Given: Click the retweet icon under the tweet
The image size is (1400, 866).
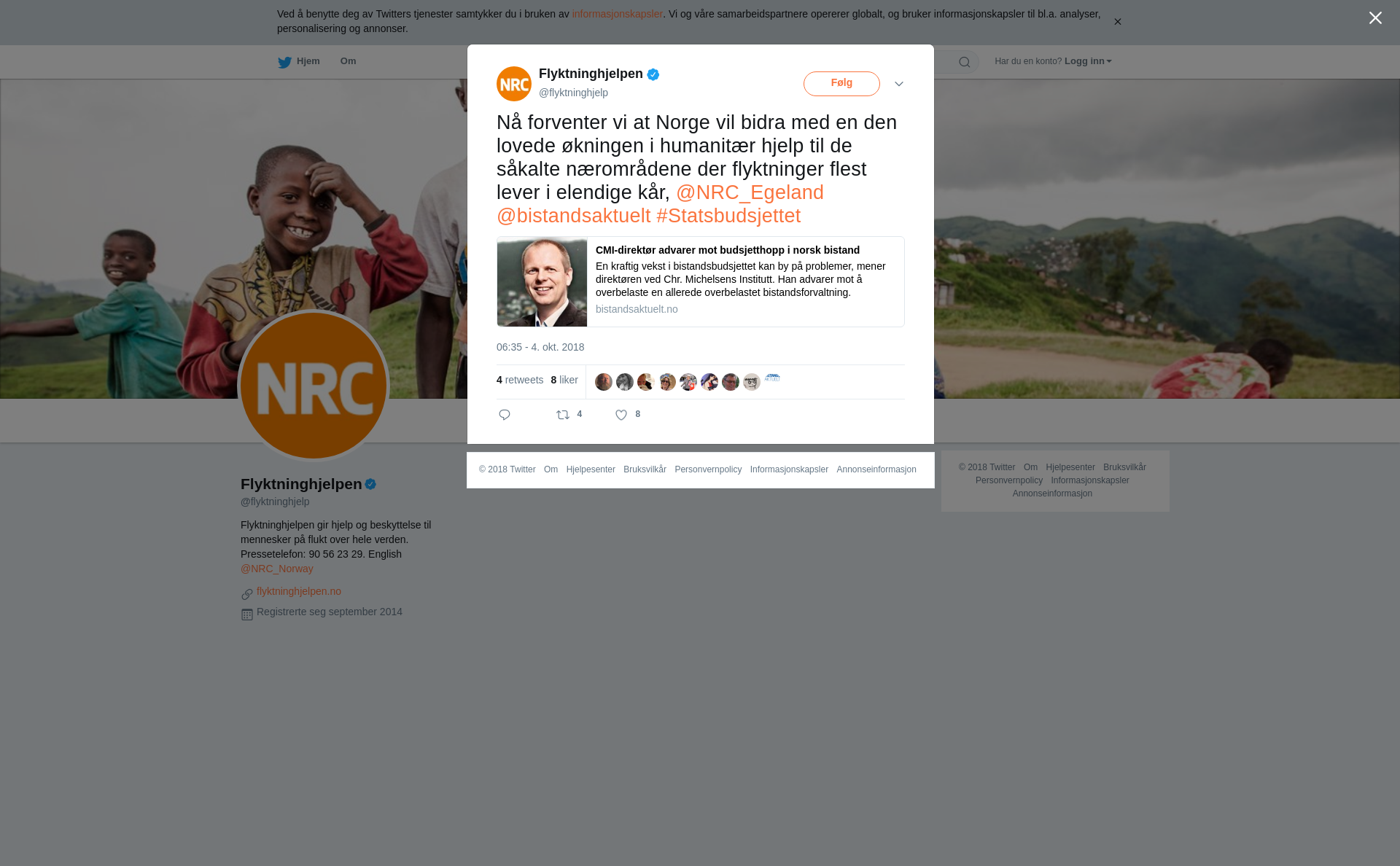Looking at the screenshot, I should coord(563,415).
